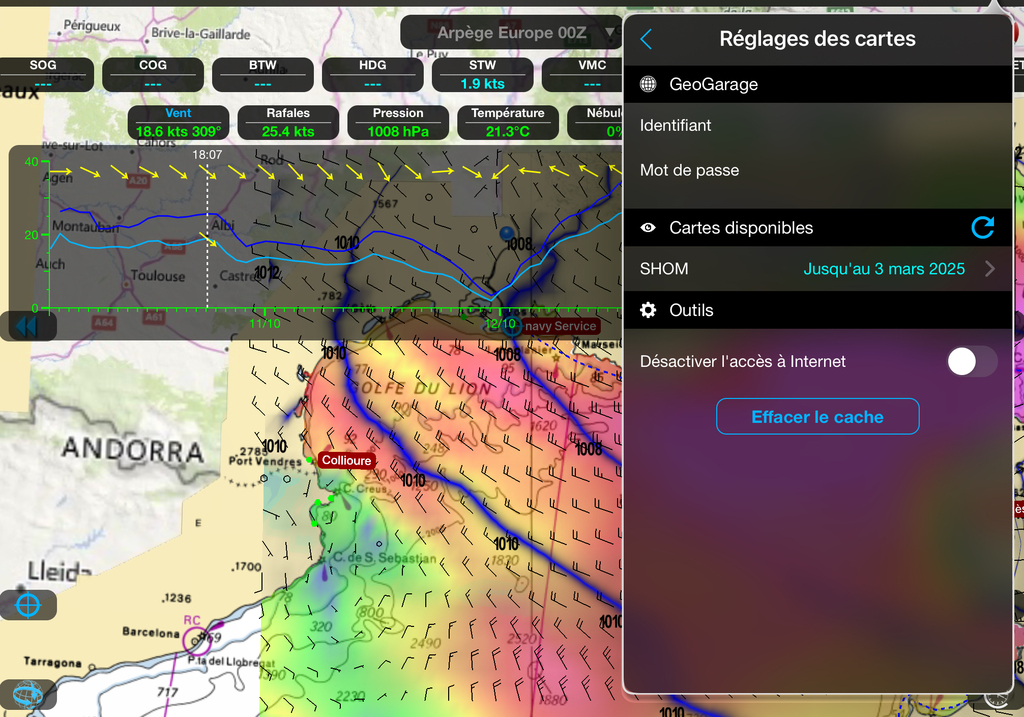
Task: Tap the blue boat position marker
Action: (x=507, y=233)
